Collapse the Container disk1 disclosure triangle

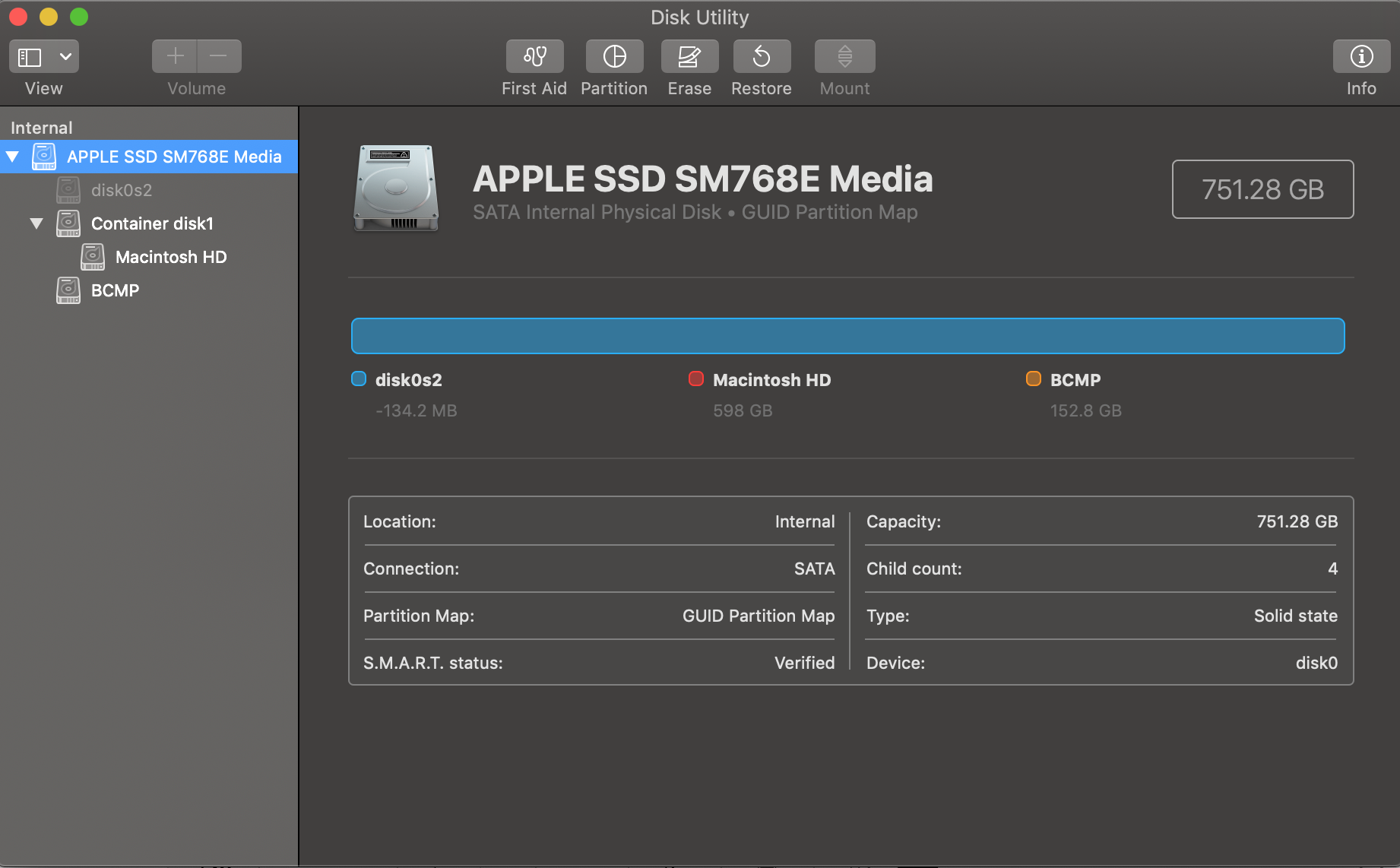point(36,224)
